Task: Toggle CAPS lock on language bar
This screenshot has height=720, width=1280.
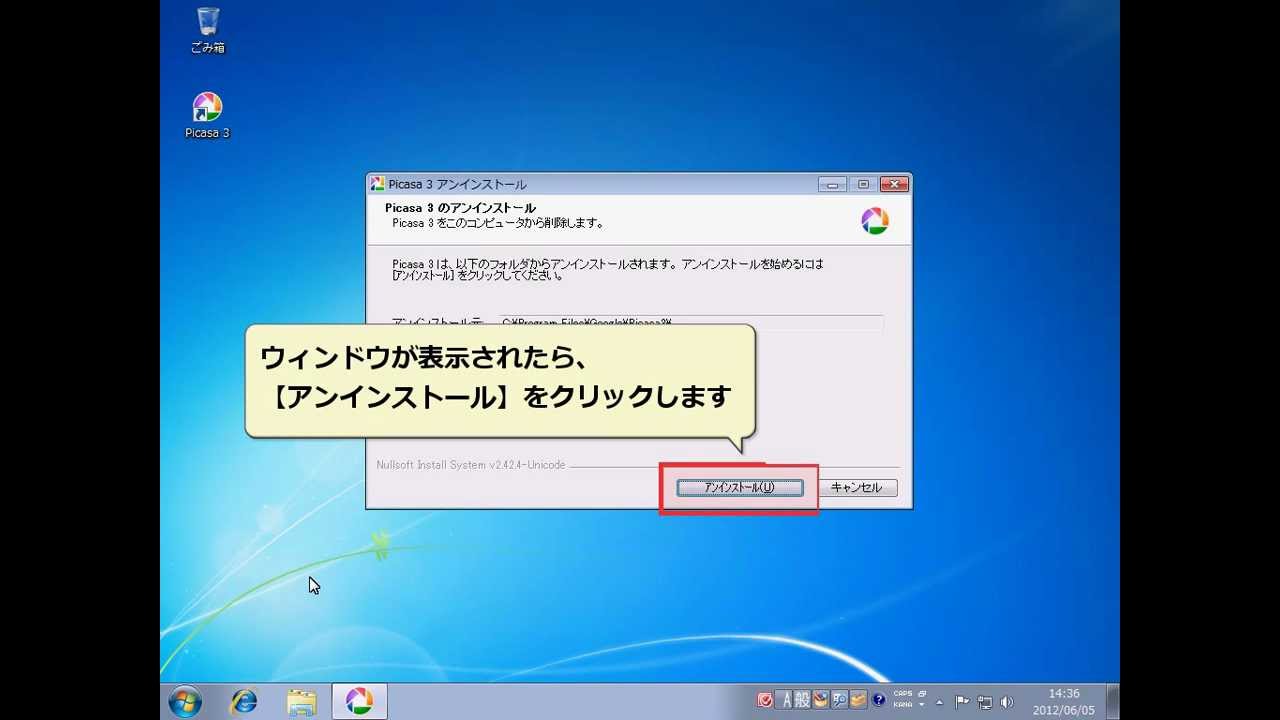Action: click(903, 693)
